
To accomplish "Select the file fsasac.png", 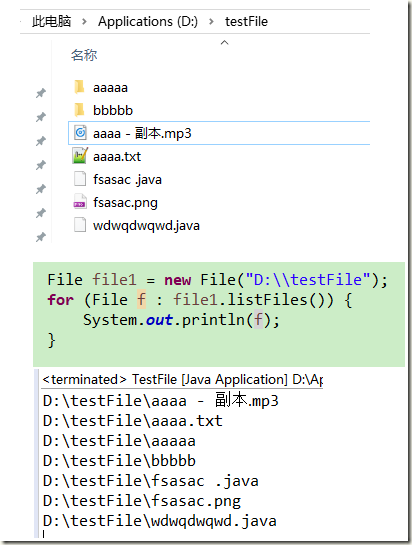I will (125, 203).
